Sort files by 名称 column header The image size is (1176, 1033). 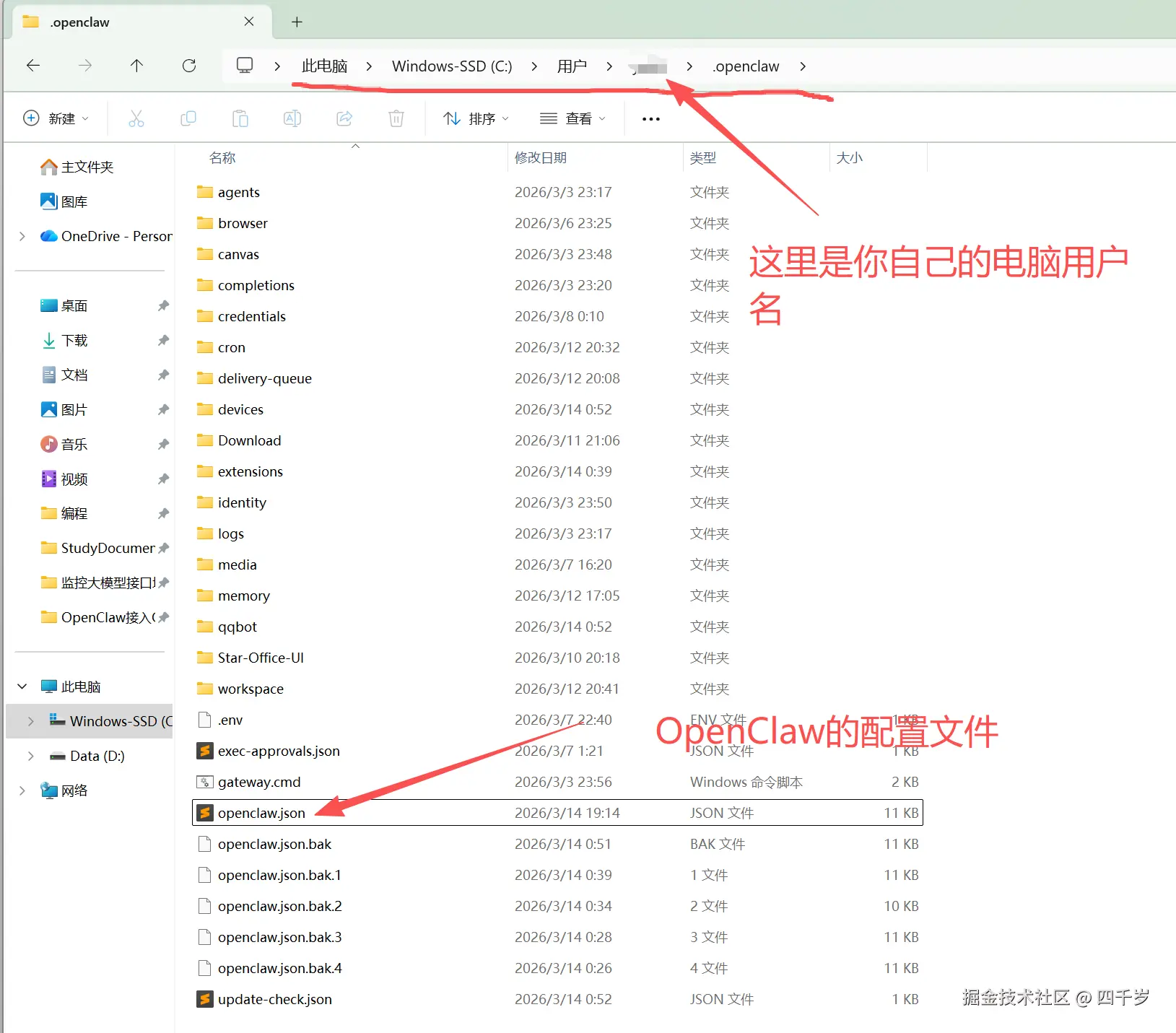tap(222, 157)
